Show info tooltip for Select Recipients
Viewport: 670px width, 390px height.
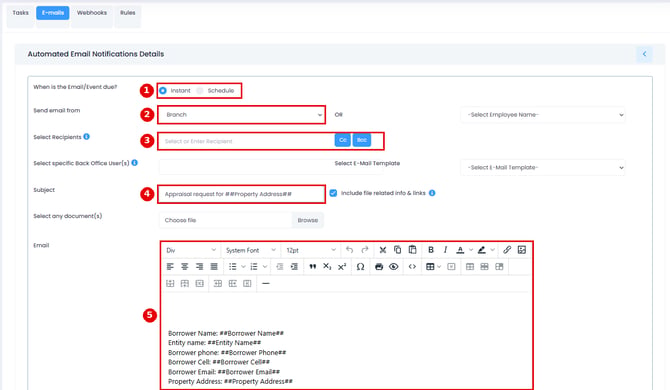[x=86, y=137]
